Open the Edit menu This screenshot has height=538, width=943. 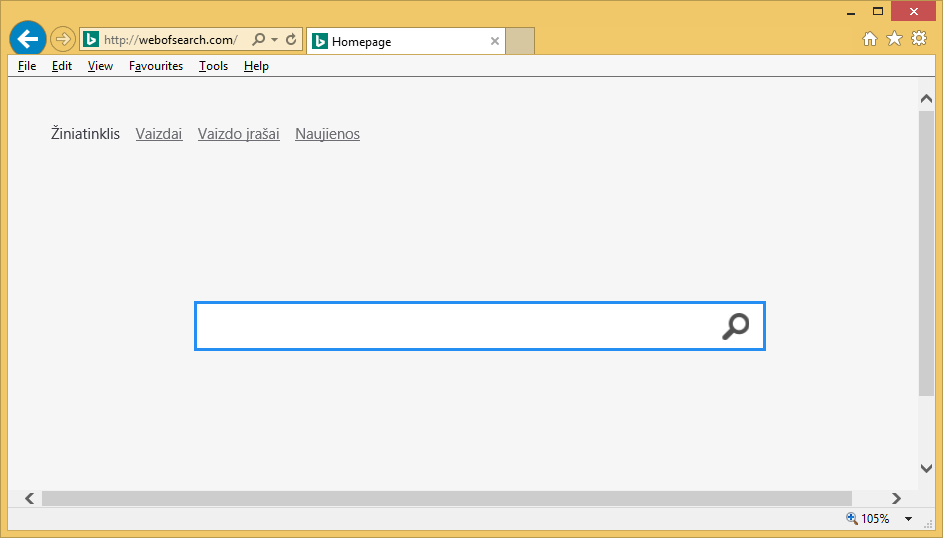pyautogui.click(x=61, y=66)
